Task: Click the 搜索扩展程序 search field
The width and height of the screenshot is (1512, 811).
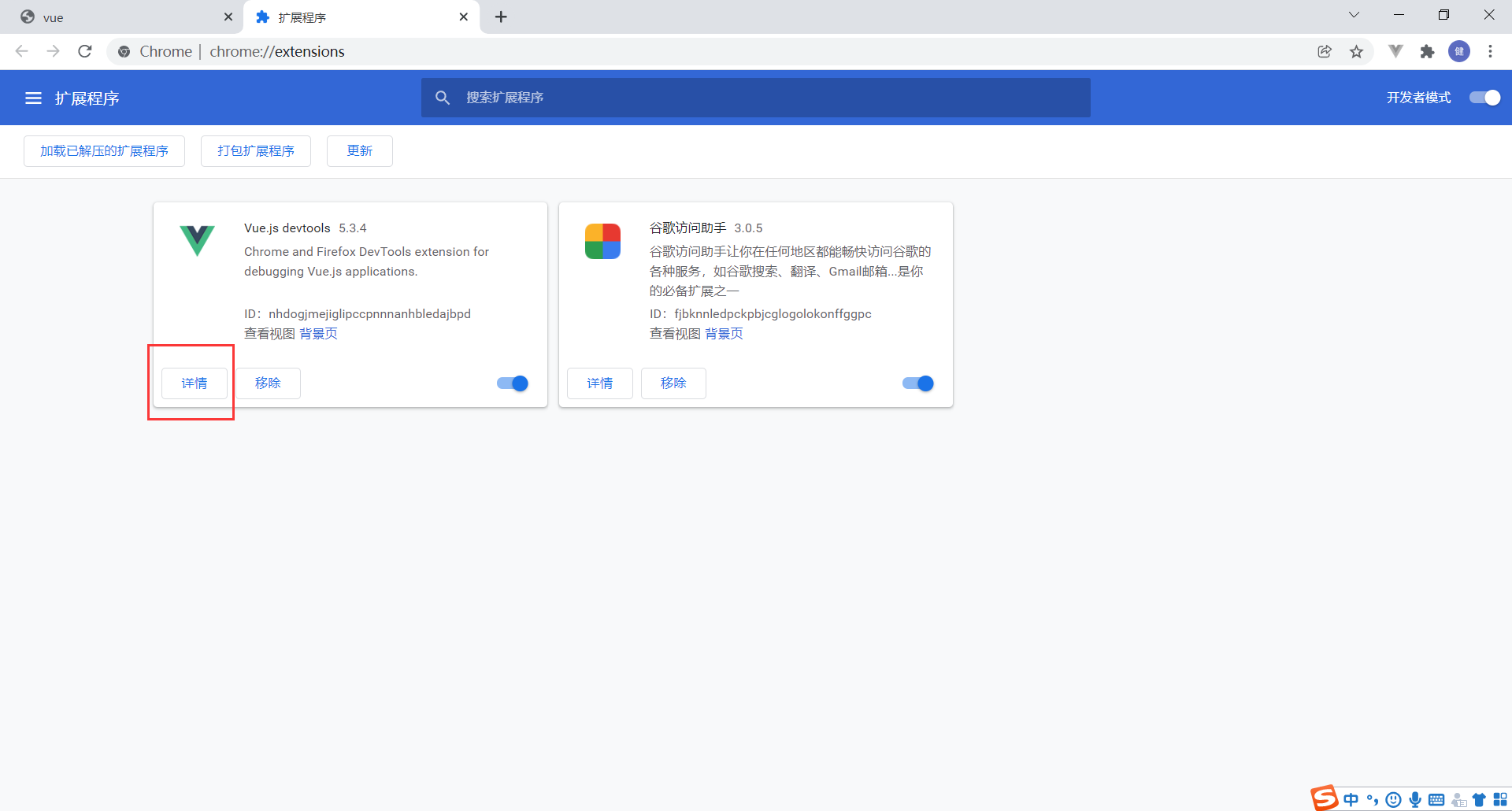Action: pos(754,98)
